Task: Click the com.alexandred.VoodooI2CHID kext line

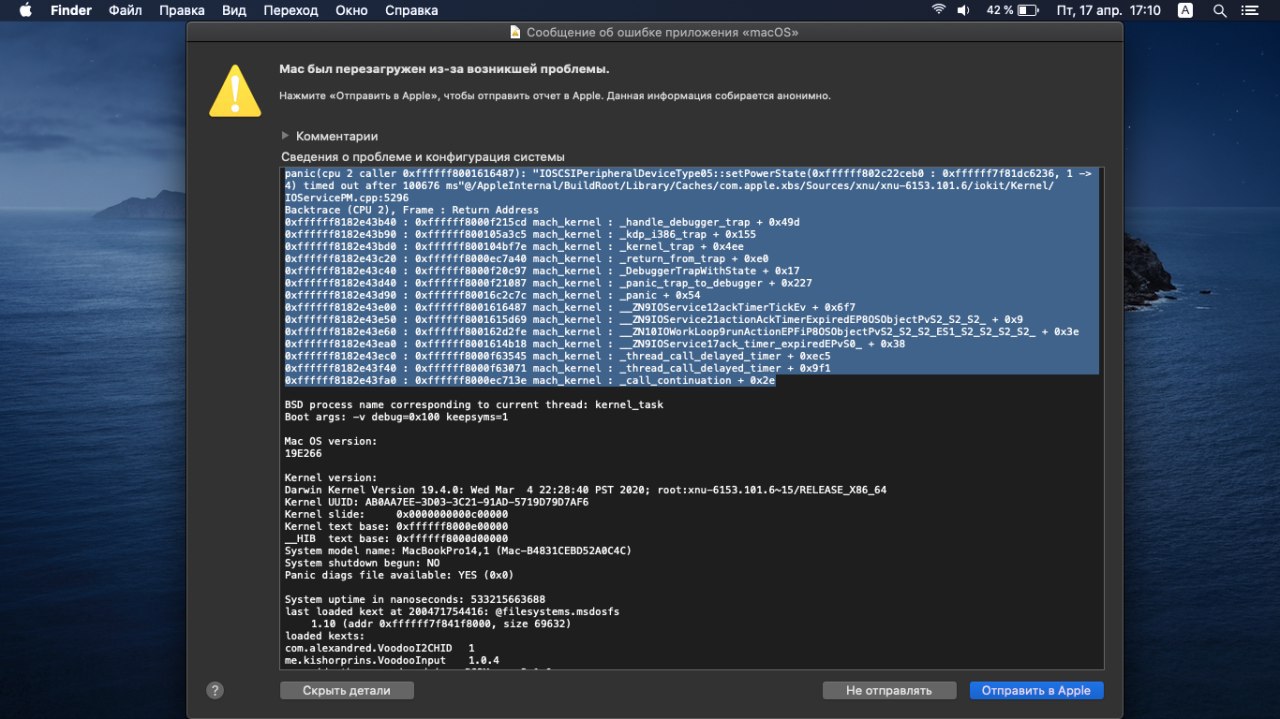Action: point(379,648)
